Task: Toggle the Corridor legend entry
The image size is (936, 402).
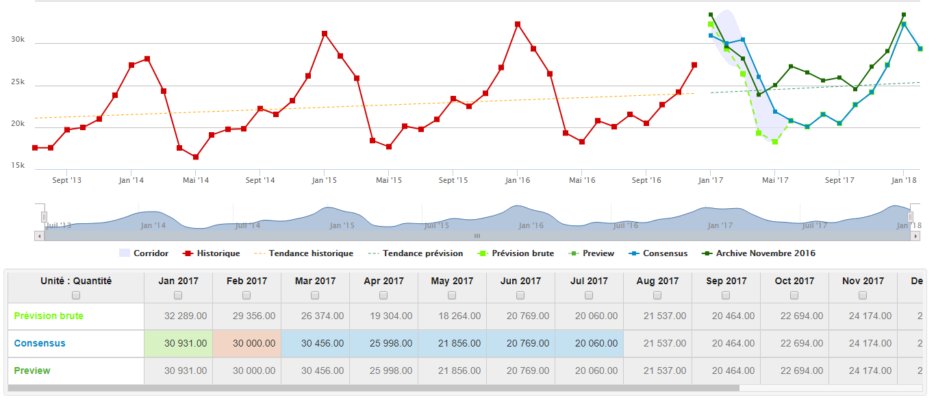Action: point(143,253)
